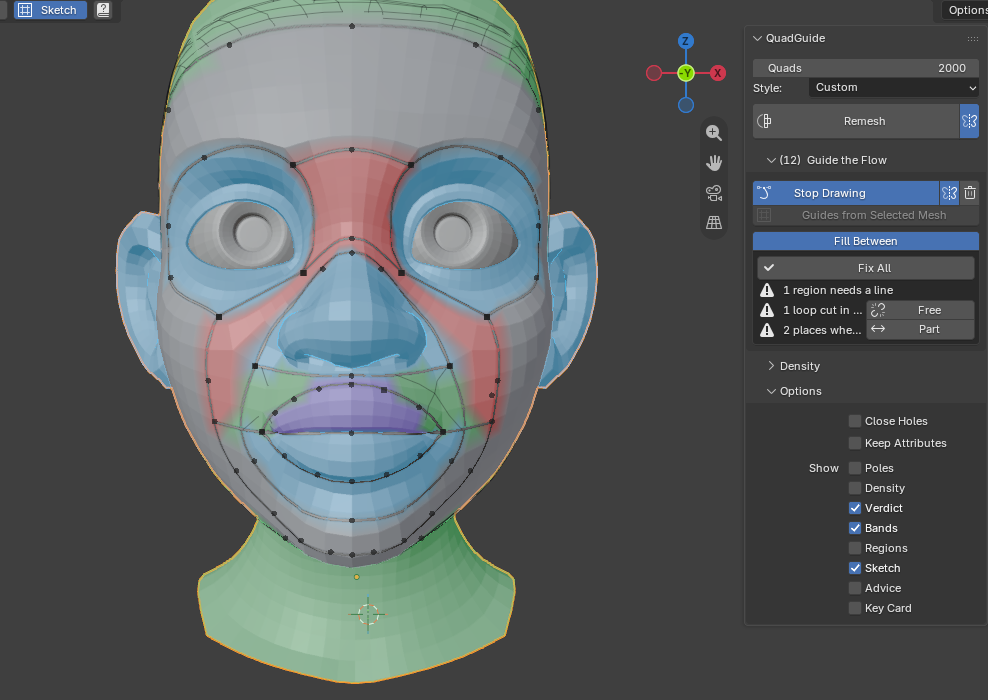Enable the Regions checkbox
Image resolution: width=988 pixels, height=700 pixels.
[x=855, y=548]
